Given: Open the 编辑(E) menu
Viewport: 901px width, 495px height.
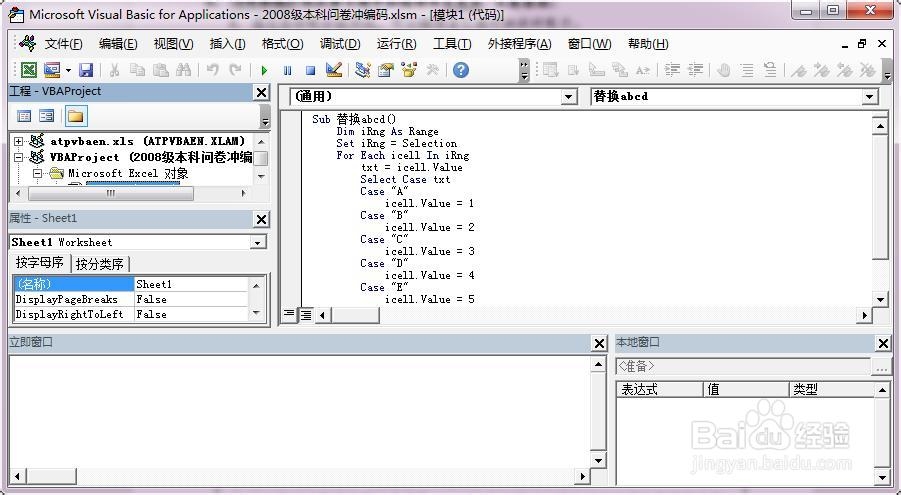Looking at the screenshot, I should [118, 44].
